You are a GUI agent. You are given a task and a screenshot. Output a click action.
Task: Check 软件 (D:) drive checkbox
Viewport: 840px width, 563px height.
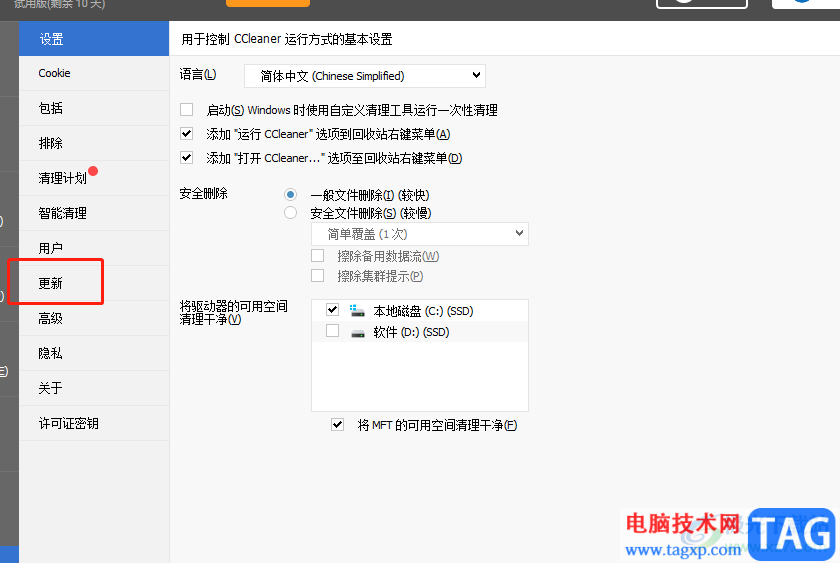[332, 331]
